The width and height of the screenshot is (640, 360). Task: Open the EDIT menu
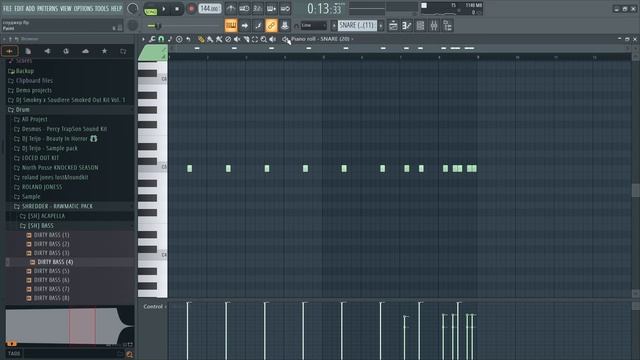19,9
